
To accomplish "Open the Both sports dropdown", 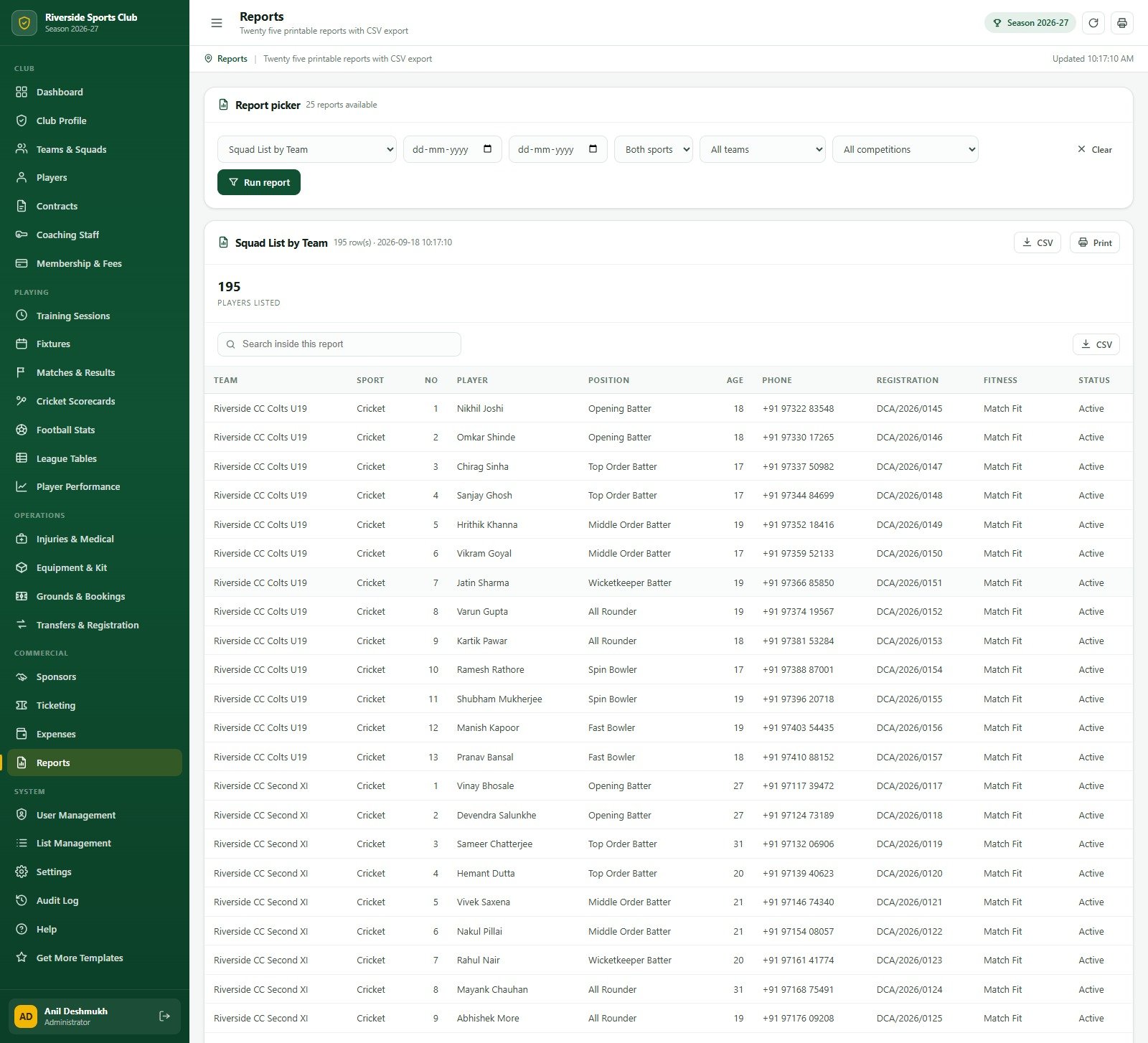I will click(x=654, y=149).
